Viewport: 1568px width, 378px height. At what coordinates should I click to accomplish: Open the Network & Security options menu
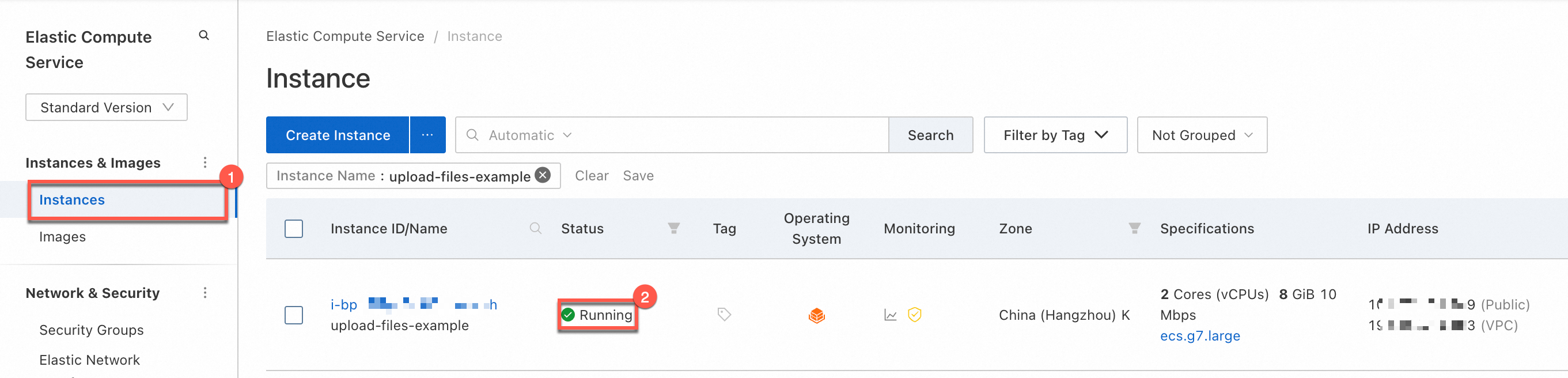pyautogui.click(x=205, y=293)
